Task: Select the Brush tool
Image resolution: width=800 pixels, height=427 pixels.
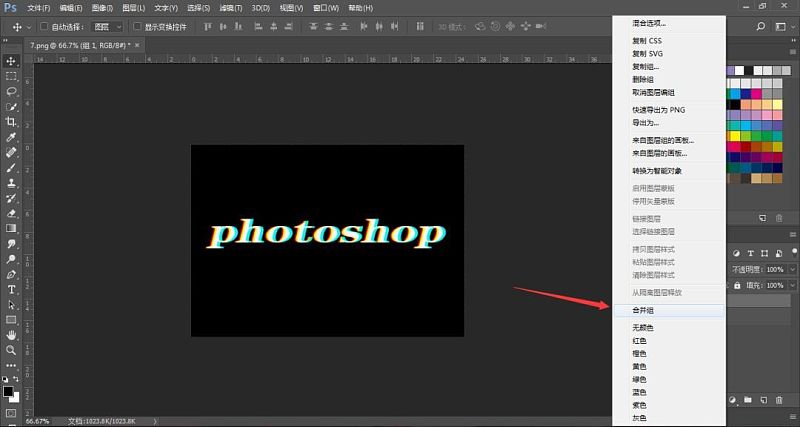Action: pos(11,168)
